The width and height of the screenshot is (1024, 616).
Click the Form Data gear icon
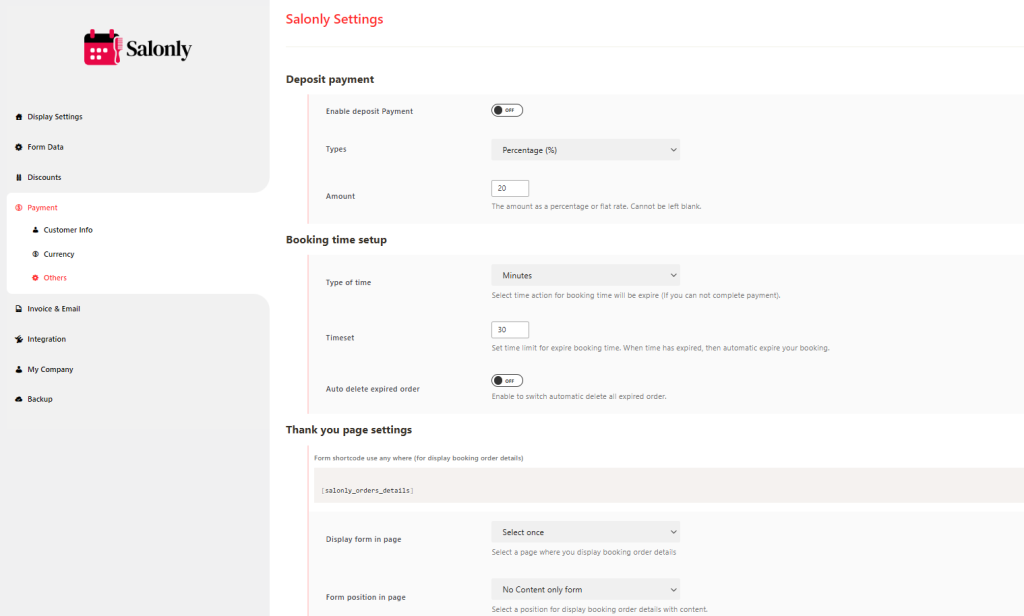coord(19,147)
